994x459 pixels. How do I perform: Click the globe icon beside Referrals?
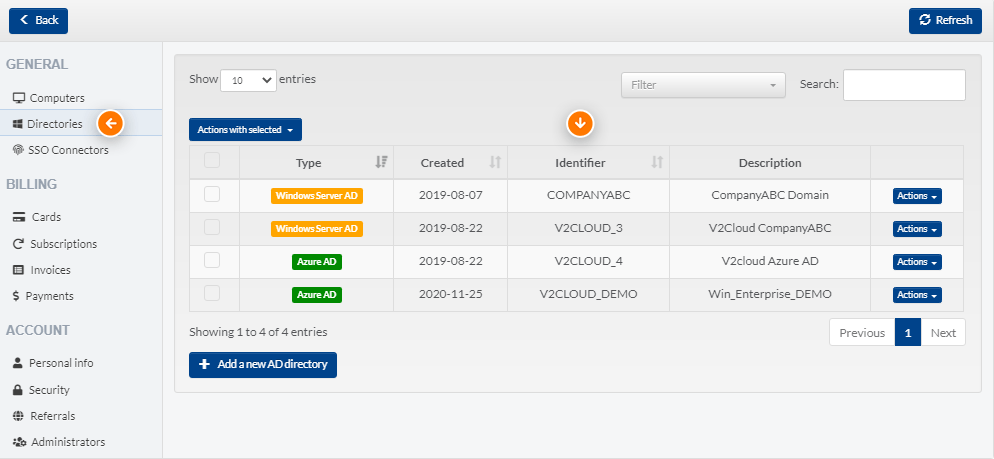tap(18, 416)
